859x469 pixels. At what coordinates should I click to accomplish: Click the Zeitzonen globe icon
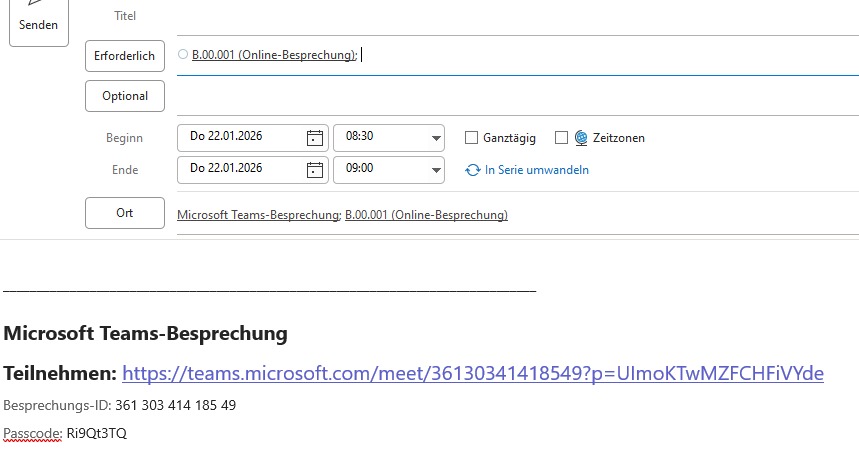[x=581, y=138]
